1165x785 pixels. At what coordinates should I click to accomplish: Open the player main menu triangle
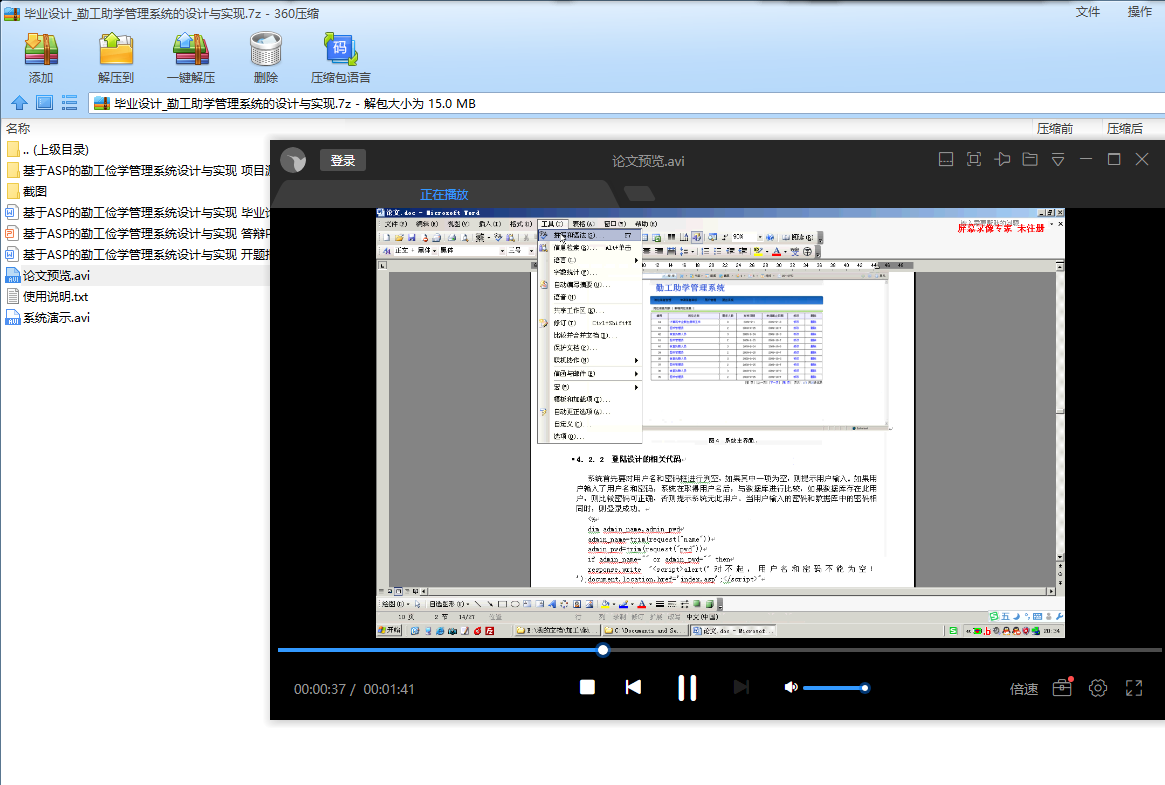pos(1058,160)
